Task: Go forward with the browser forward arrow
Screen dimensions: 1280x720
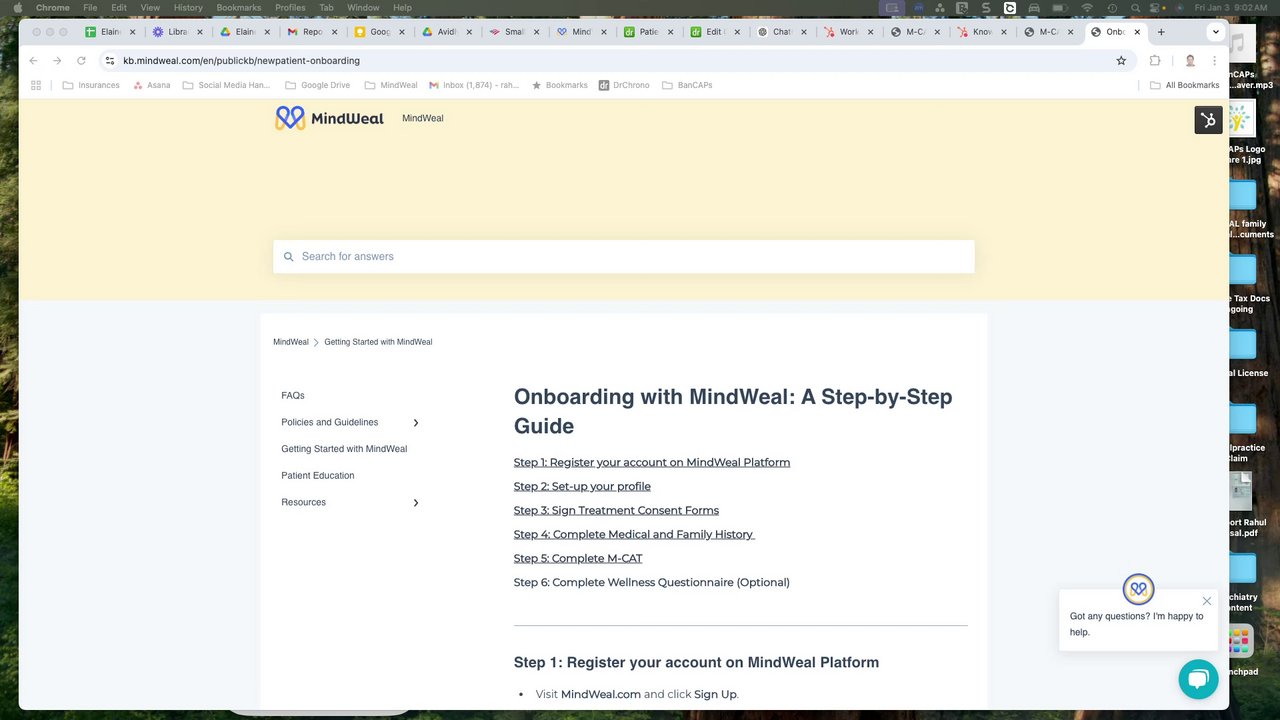Action: pyautogui.click(x=57, y=61)
